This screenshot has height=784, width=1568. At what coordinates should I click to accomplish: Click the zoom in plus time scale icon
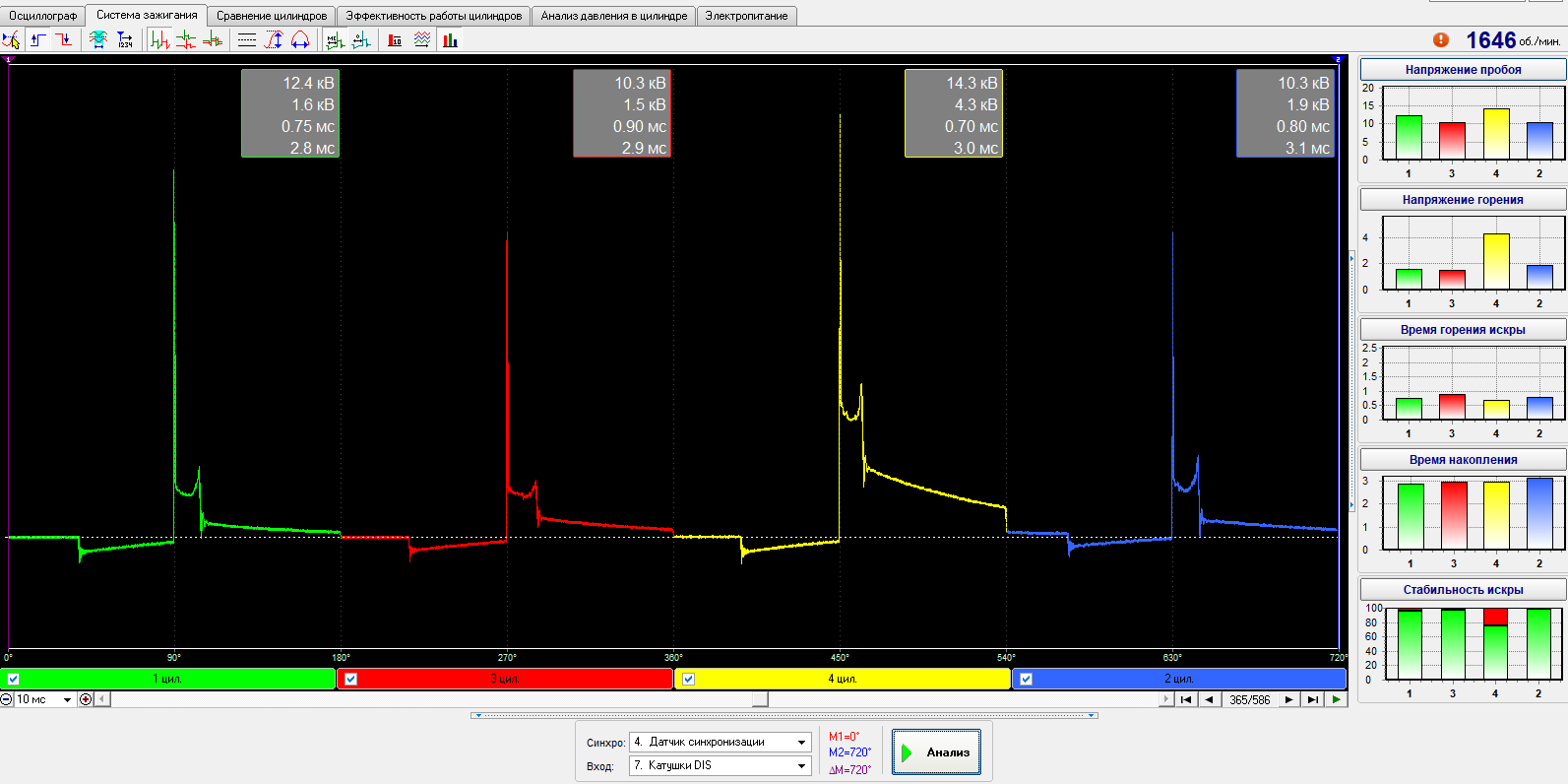pyautogui.click(x=86, y=699)
